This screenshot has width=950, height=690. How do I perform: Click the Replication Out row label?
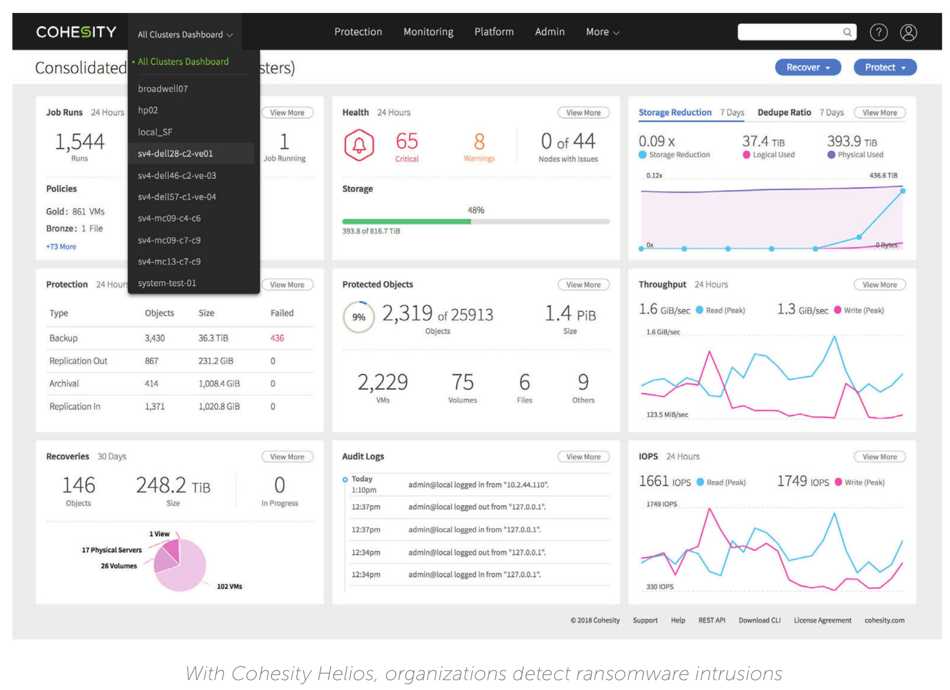[x=78, y=360]
